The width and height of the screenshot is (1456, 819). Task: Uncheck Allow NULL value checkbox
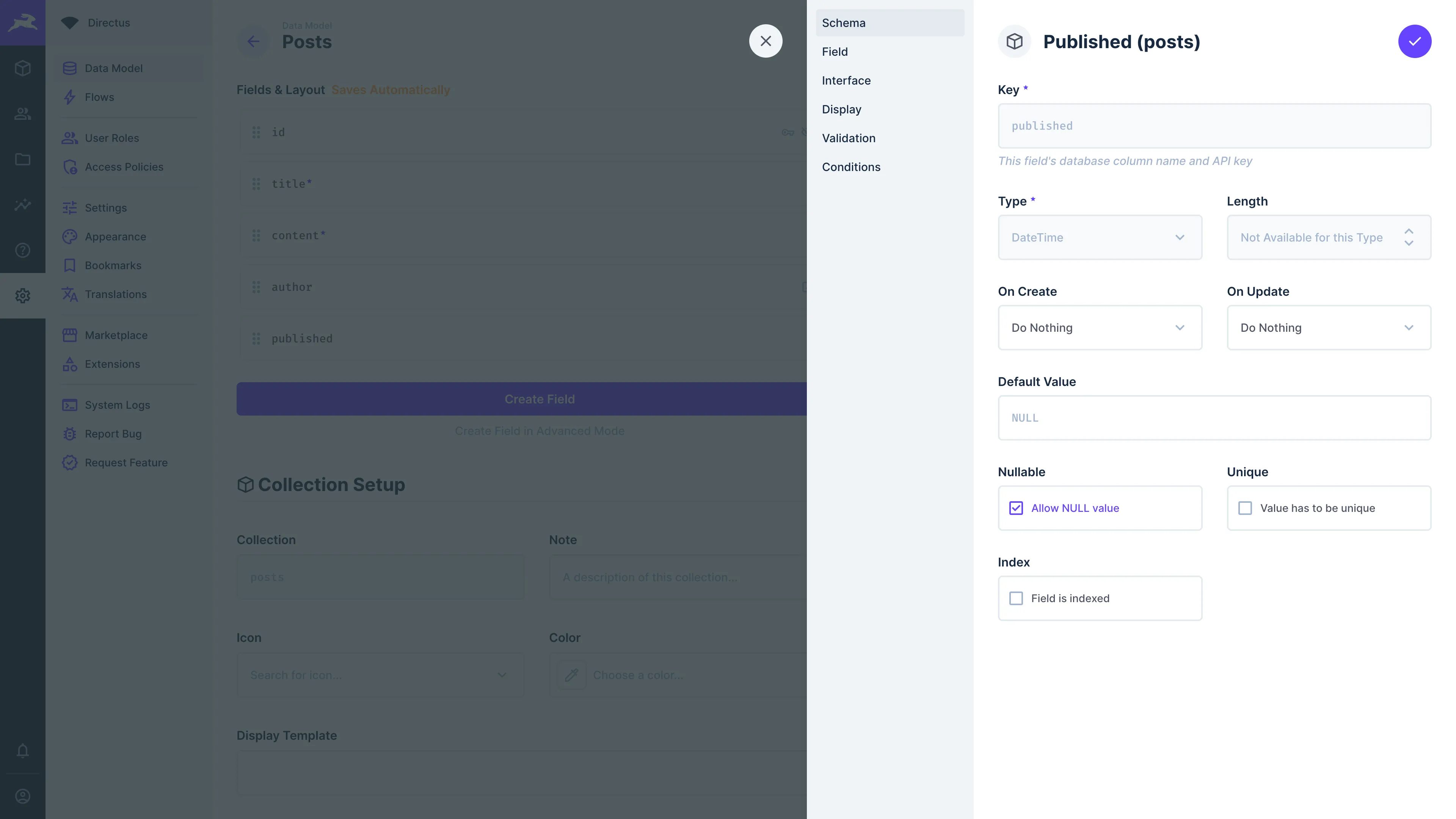(x=1016, y=508)
